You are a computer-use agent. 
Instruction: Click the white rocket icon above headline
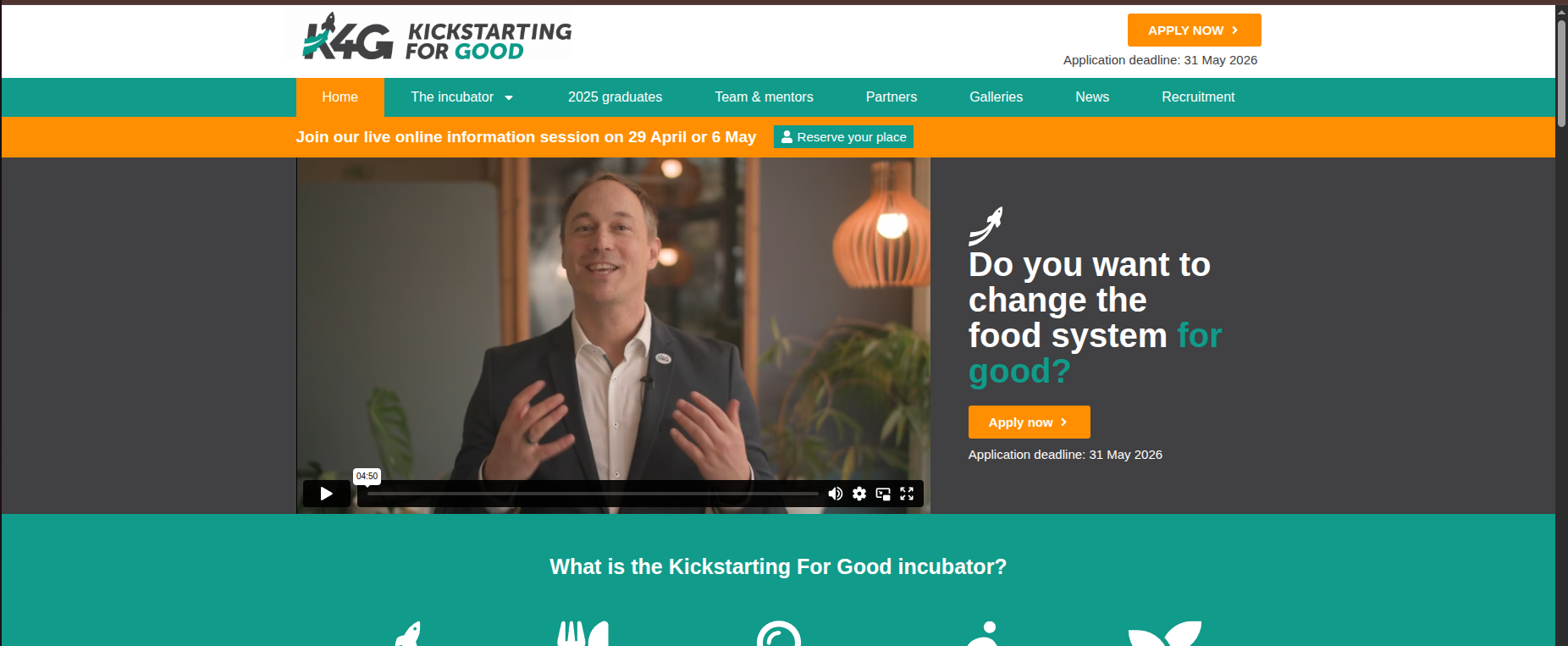click(x=986, y=225)
